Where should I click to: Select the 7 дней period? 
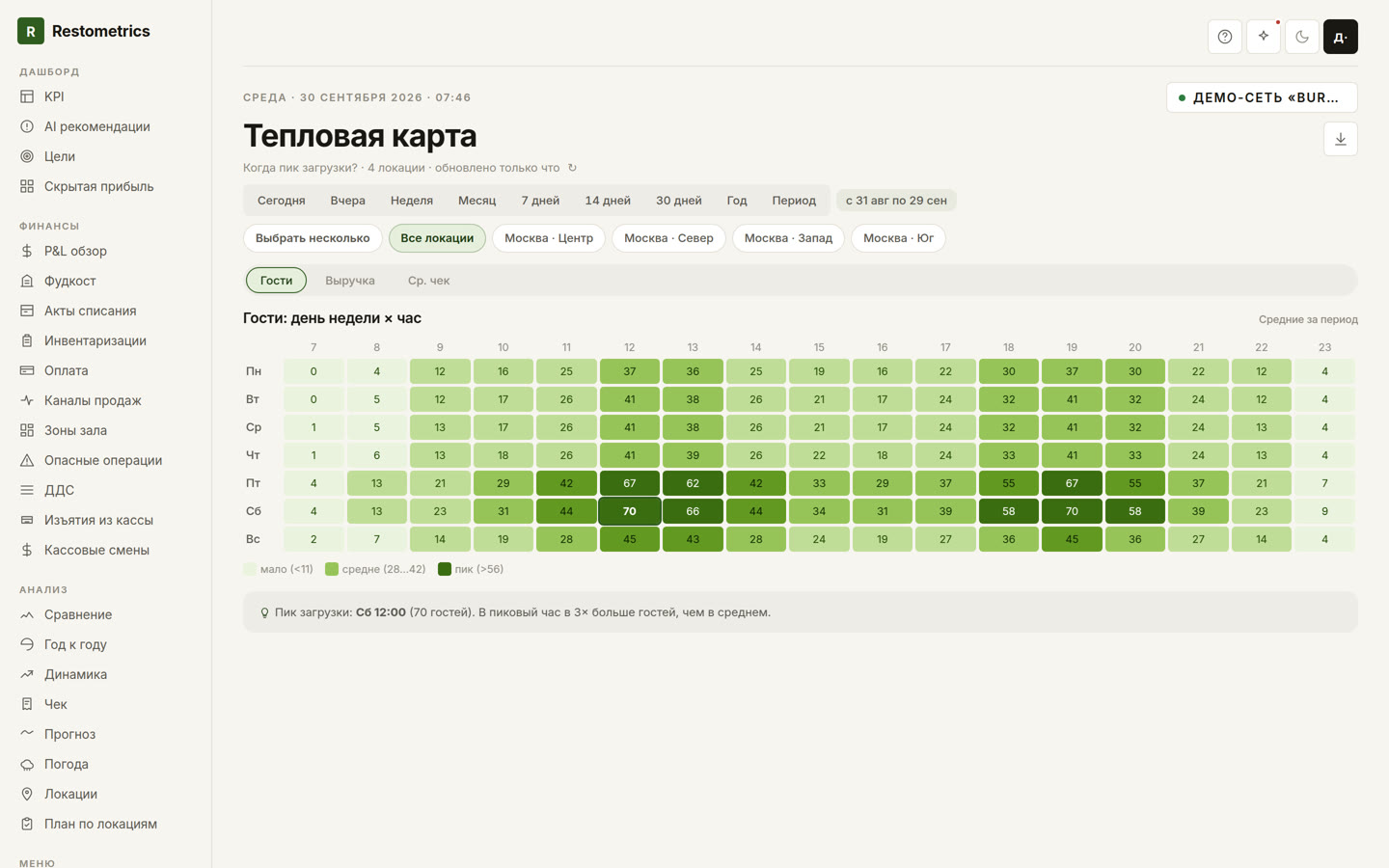point(540,201)
